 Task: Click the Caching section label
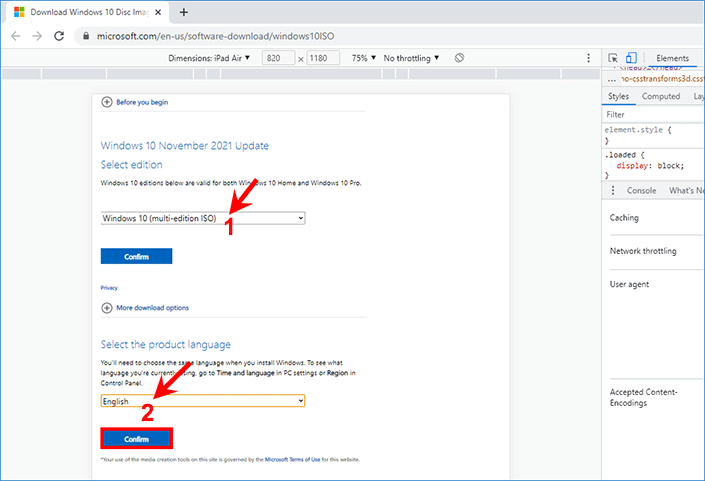click(624, 218)
